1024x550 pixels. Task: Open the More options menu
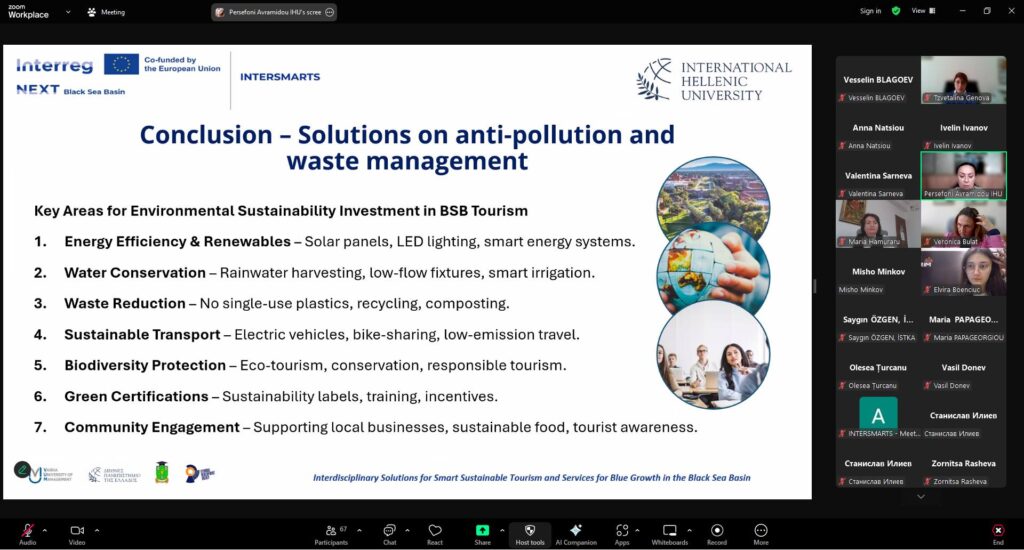[x=761, y=531]
